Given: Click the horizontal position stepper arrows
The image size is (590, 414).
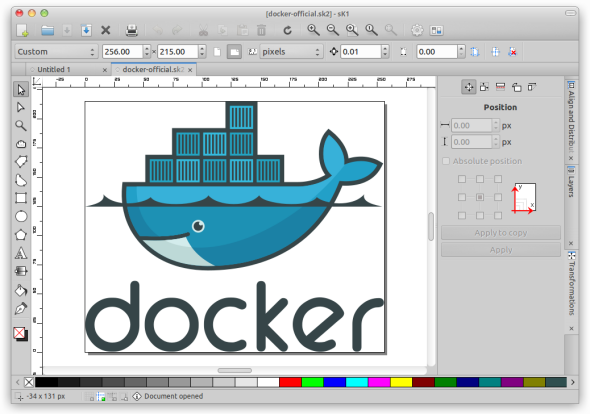Looking at the screenshot, I should (496, 125).
